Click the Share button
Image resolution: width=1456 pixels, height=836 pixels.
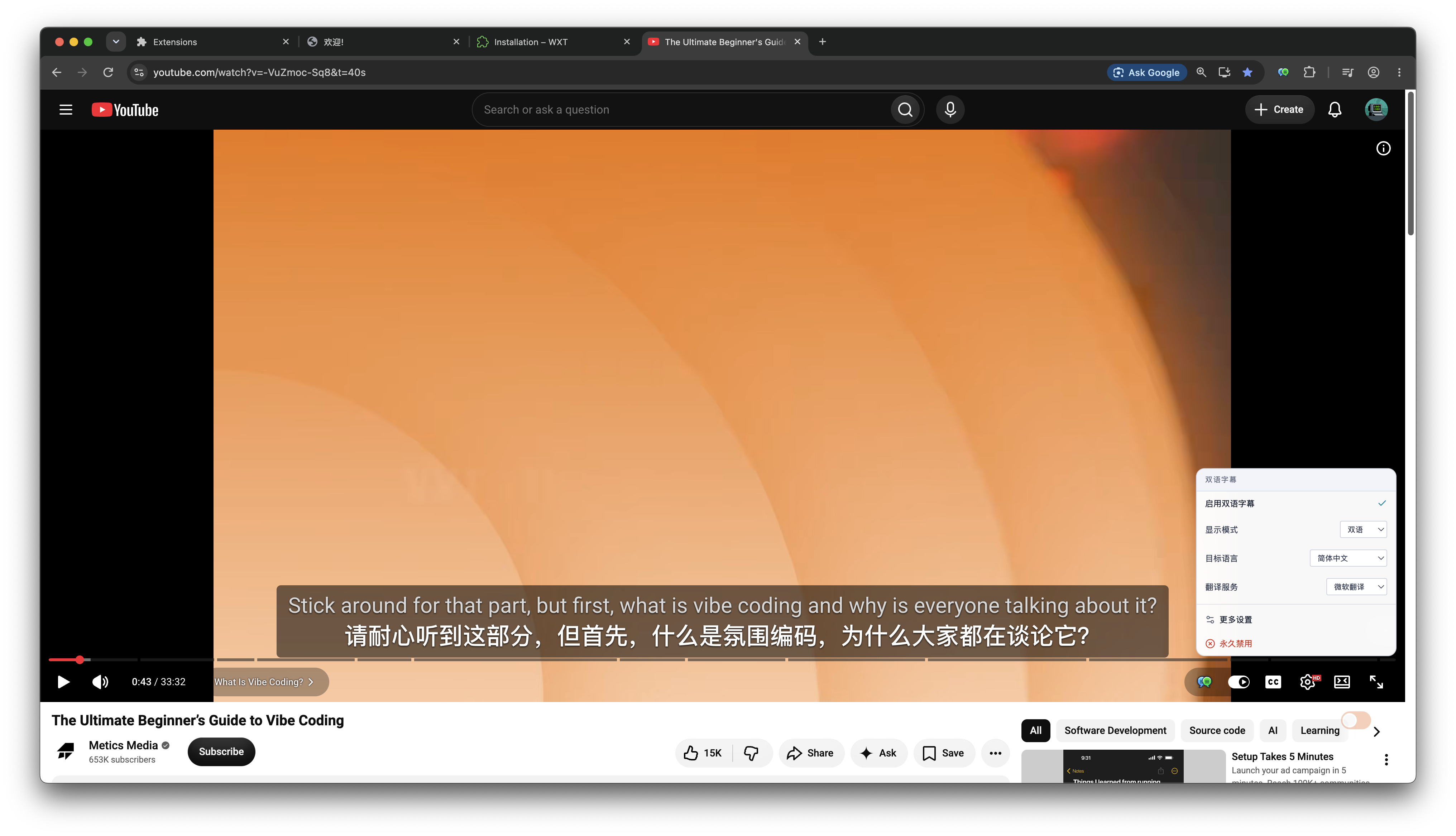[x=811, y=753]
